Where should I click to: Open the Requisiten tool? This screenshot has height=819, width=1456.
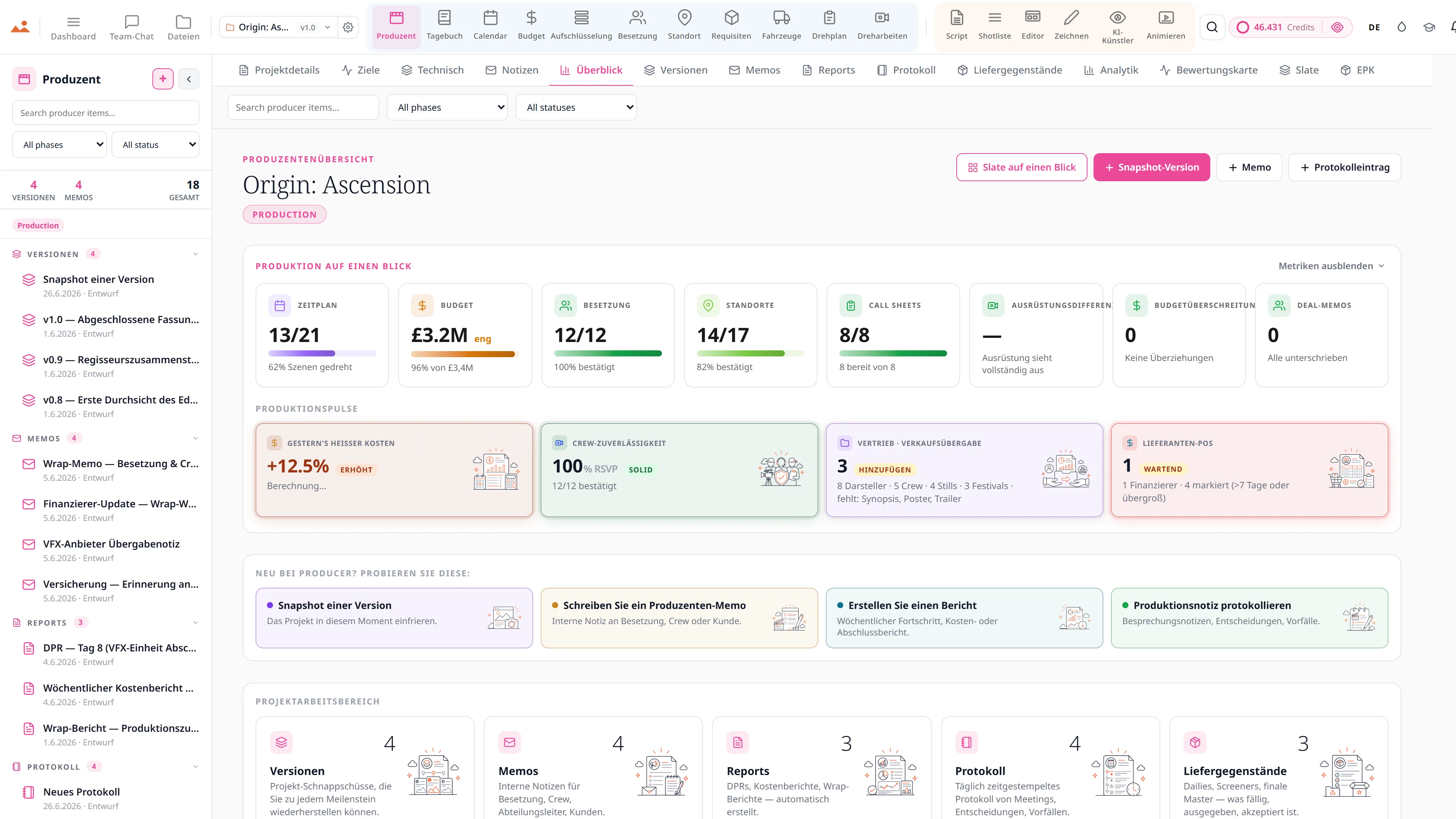[x=731, y=26]
